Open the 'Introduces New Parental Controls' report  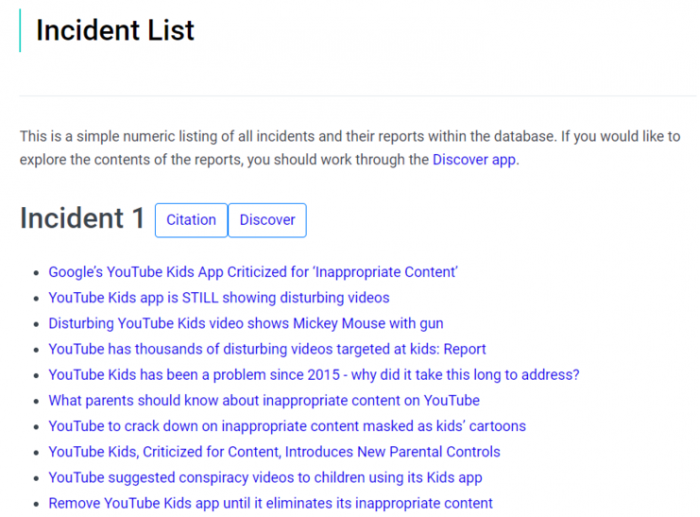coord(274,452)
